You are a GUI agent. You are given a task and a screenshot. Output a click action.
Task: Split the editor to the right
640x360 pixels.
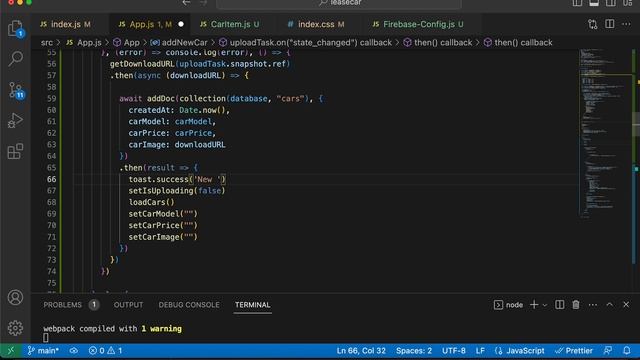[609, 24]
